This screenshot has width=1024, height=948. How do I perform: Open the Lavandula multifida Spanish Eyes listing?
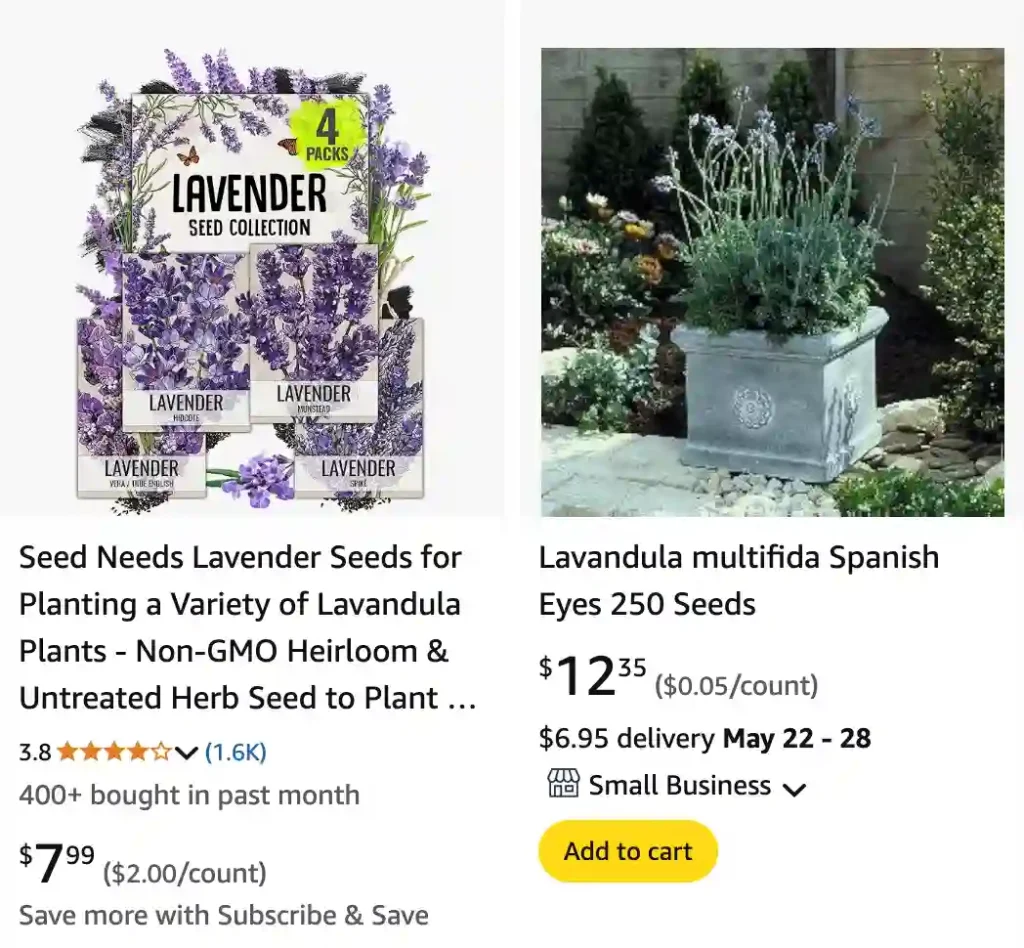tap(738, 581)
